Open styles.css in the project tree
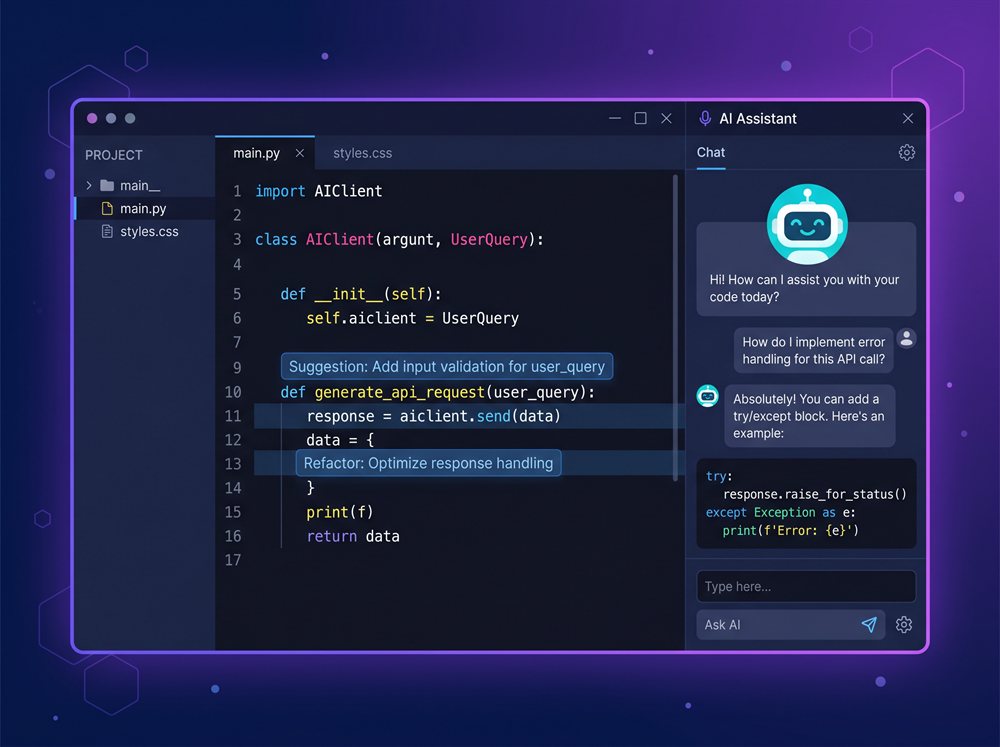 click(144, 232)
